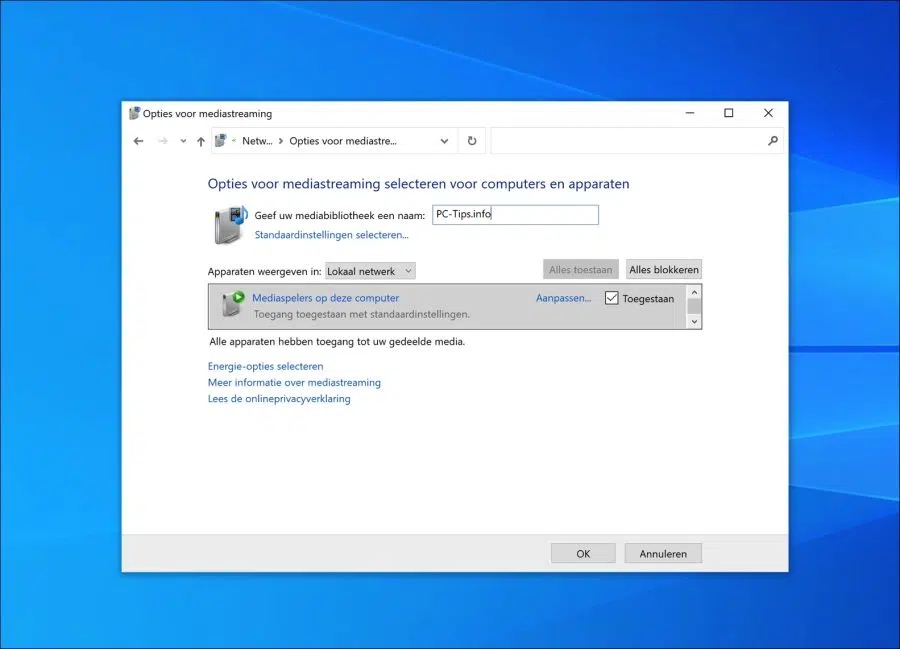
Task: Uncheck the Toegestaan checkbox
Action: [x=611, y=298]
